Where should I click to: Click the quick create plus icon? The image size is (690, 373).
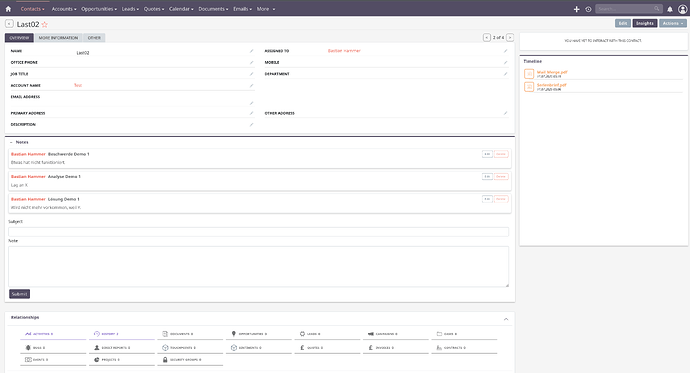pyautogui.click(x=576, y=9)
